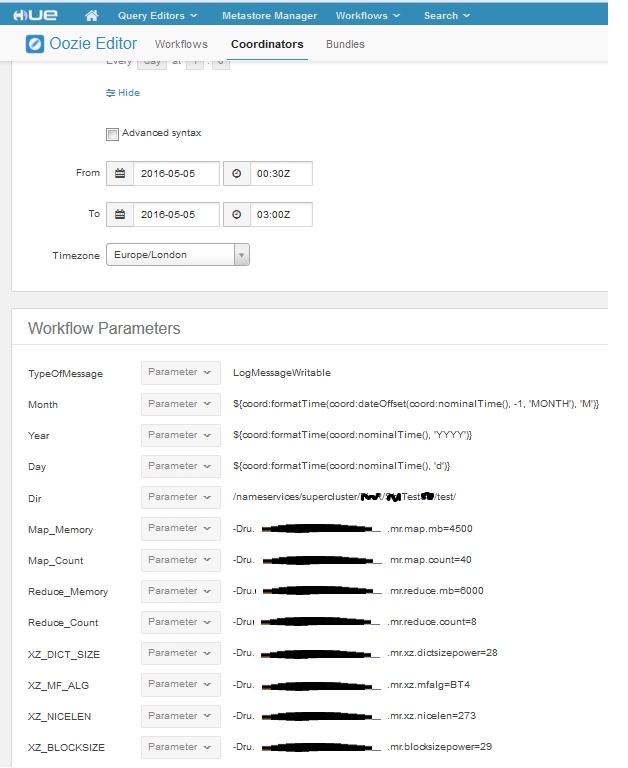The height and width of the screenshot is (768, 628).
Task: Open the Workflows dropdown in top bar
Action: (367, 16)
